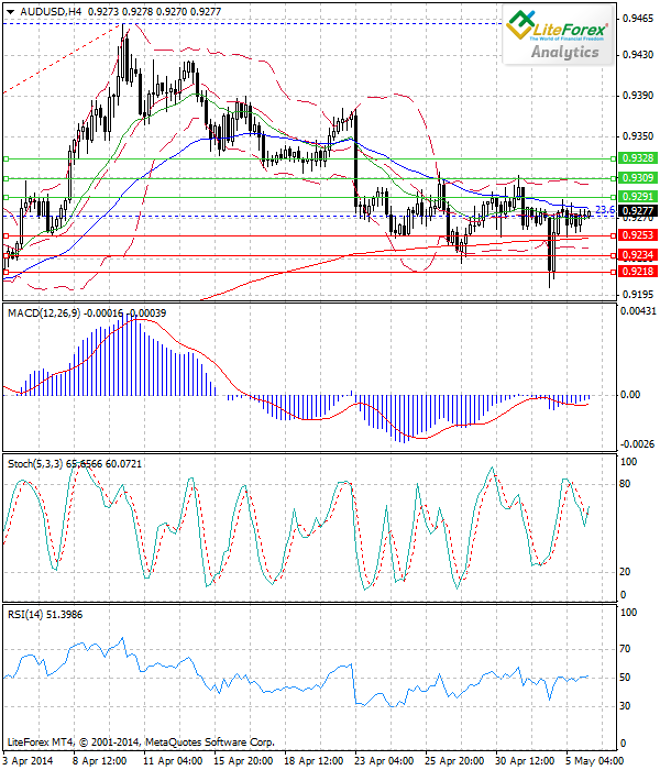
Task: Click the 23.6 Fibonacci level label
Action: point(605,210)
